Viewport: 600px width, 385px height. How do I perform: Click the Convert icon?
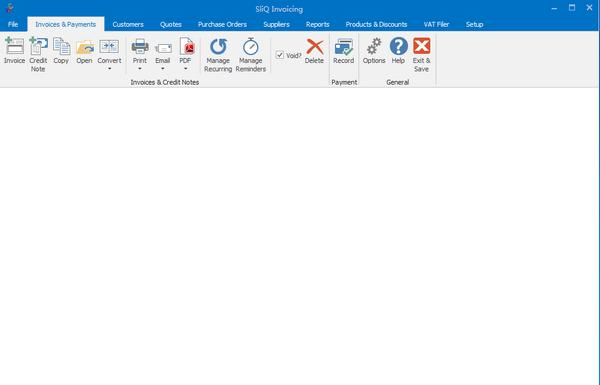click(x=109, y=47)
